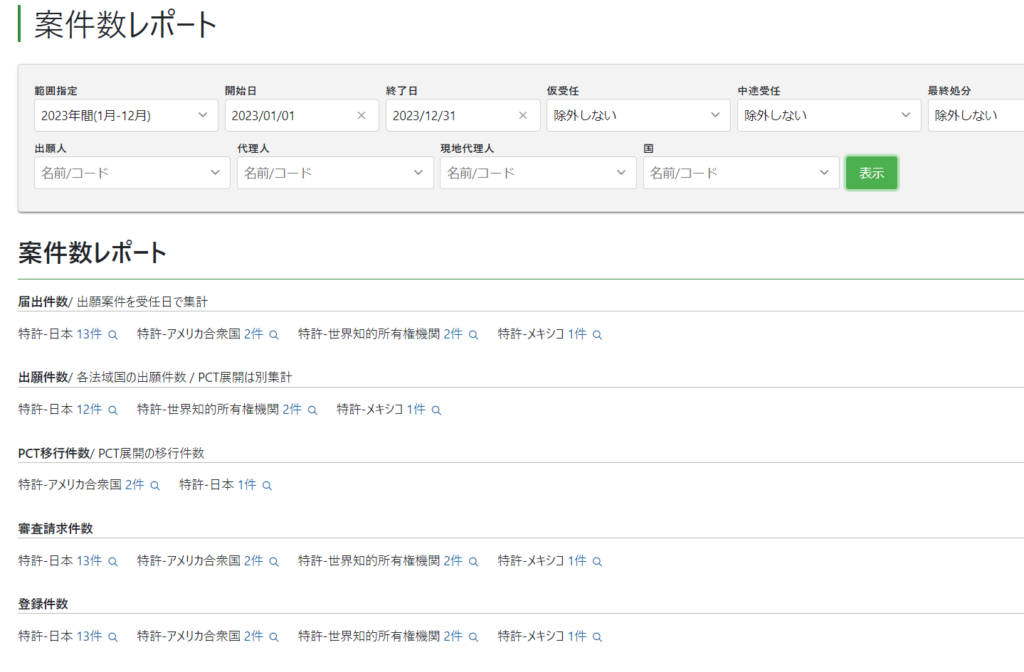Expand the 国 name/code combo box
Image resolution: width=1024 pixels, height=672 pixels.
pos(741,173)
